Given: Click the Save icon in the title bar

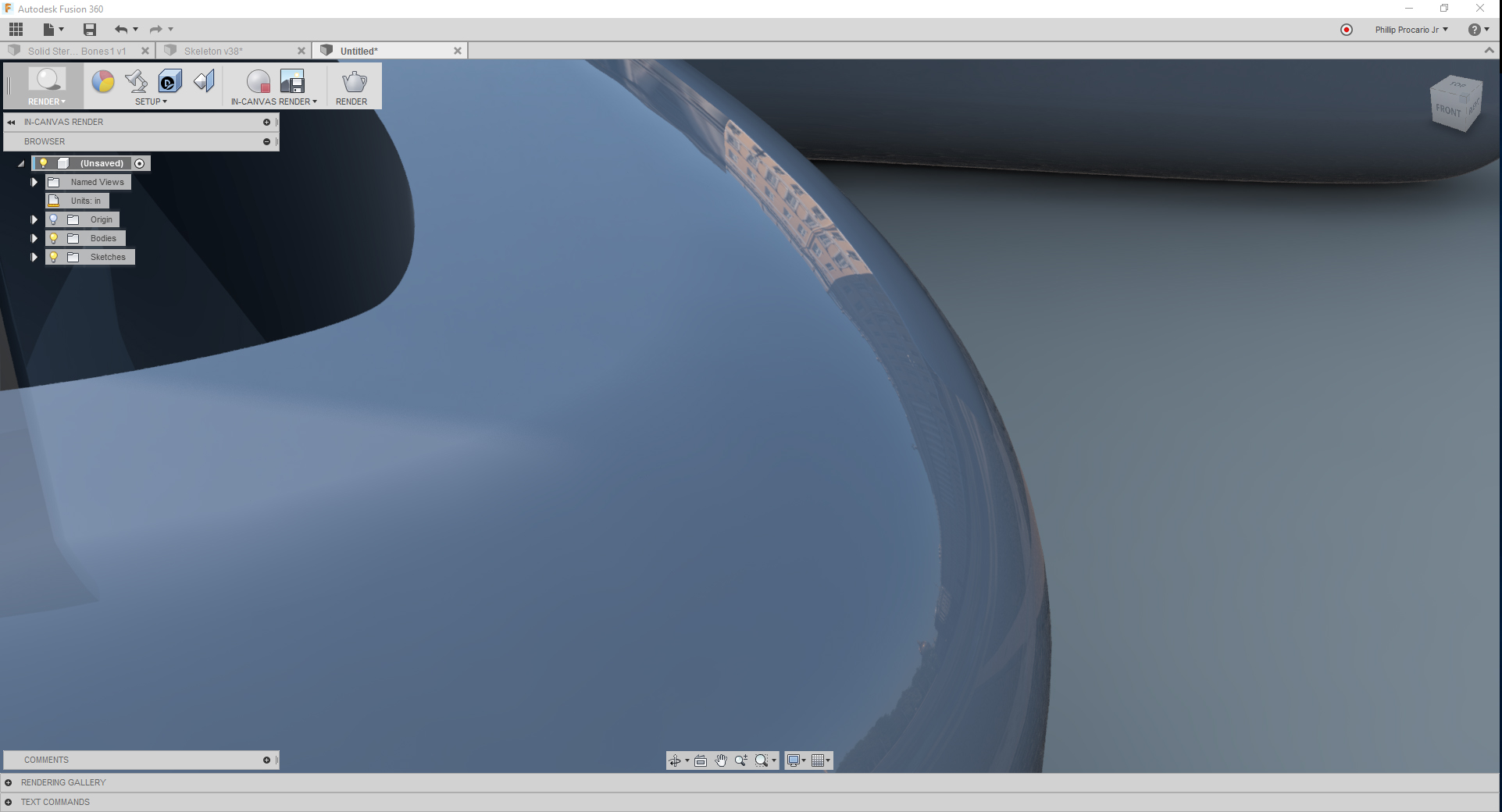Looking at the screenshot, I should pos(89,29).
